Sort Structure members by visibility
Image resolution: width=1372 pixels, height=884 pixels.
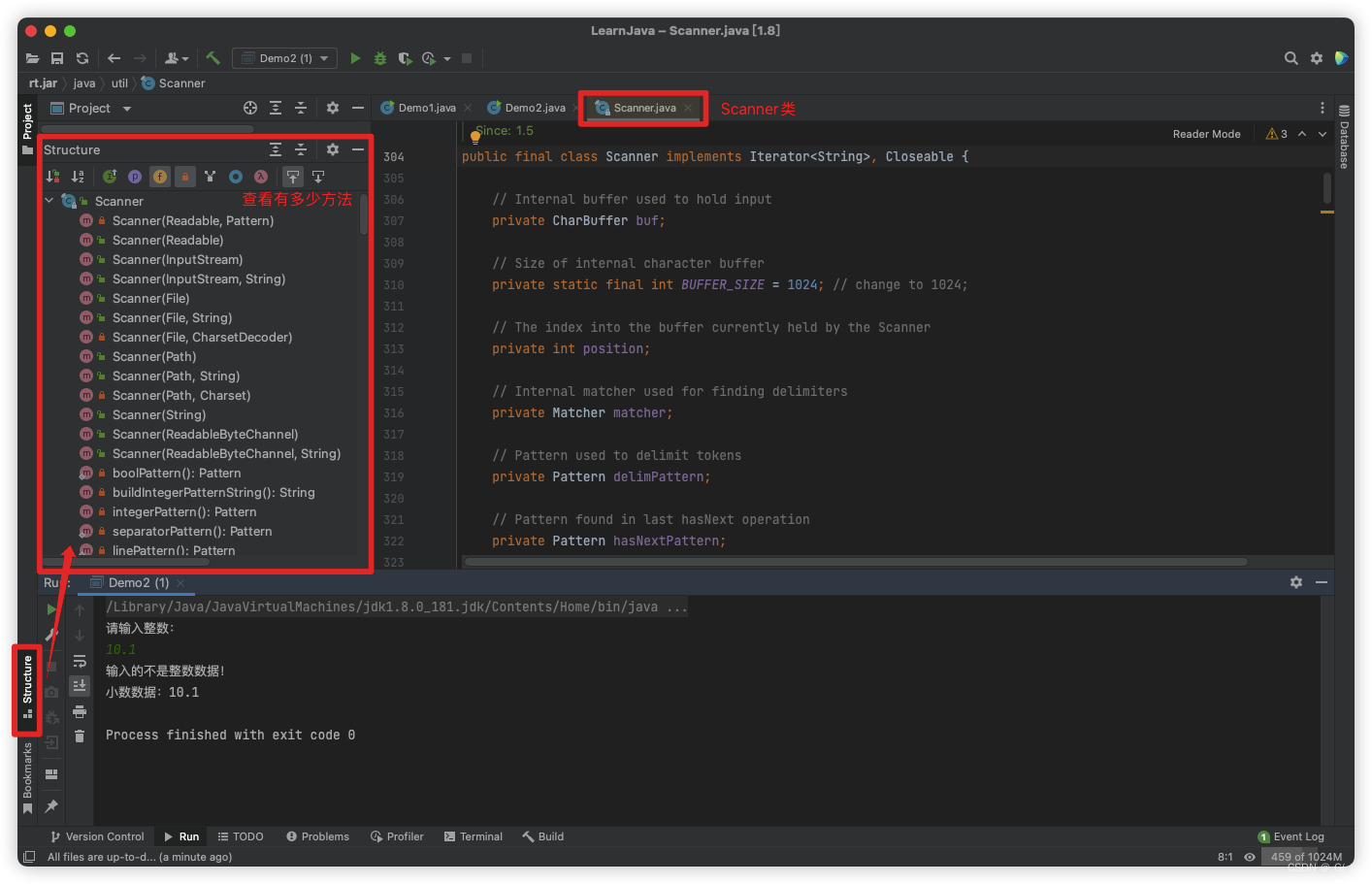[53, 177]
